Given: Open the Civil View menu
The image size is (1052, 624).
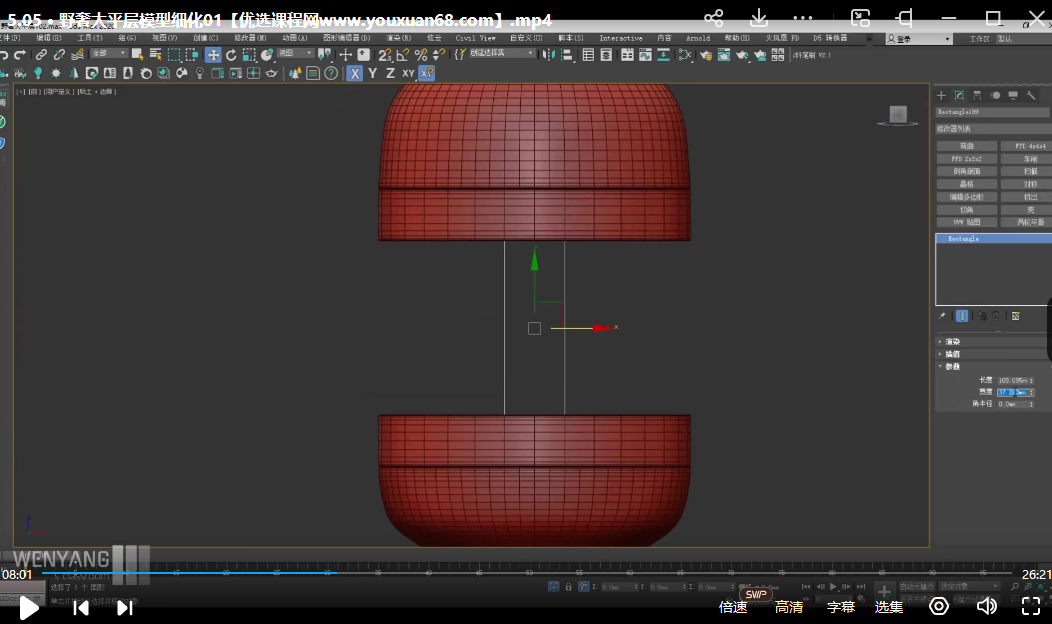Looking at the screenshot, I should tap(475, 38).
